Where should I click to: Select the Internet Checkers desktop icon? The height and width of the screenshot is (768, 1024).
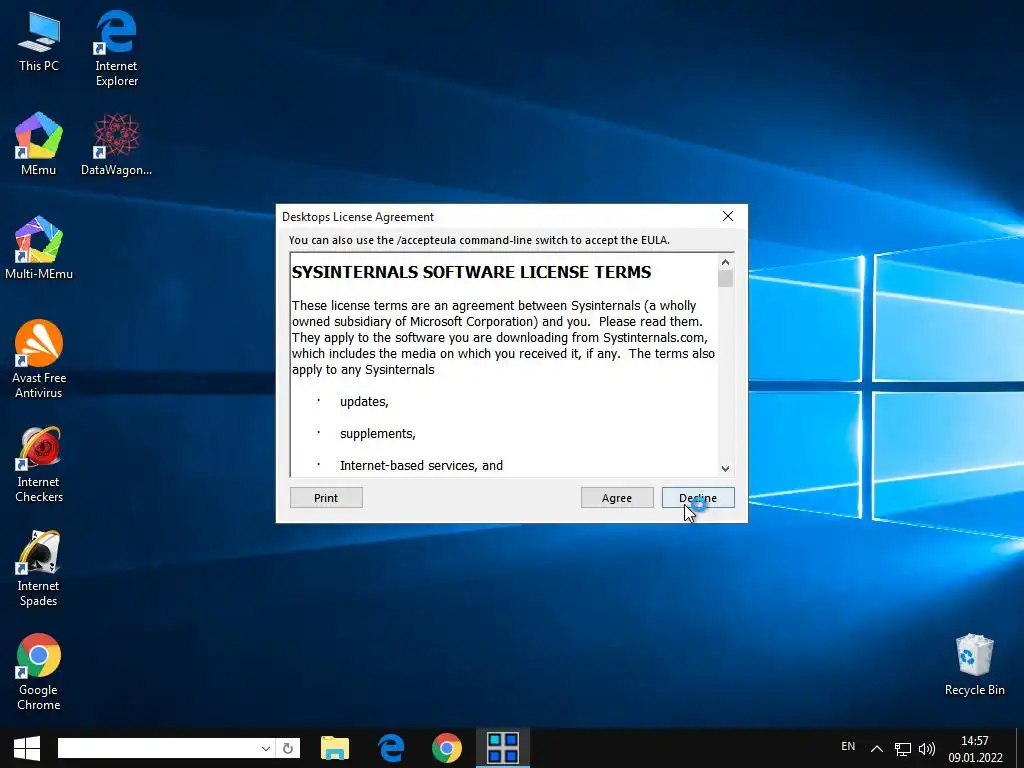click(x=39, y=464)
